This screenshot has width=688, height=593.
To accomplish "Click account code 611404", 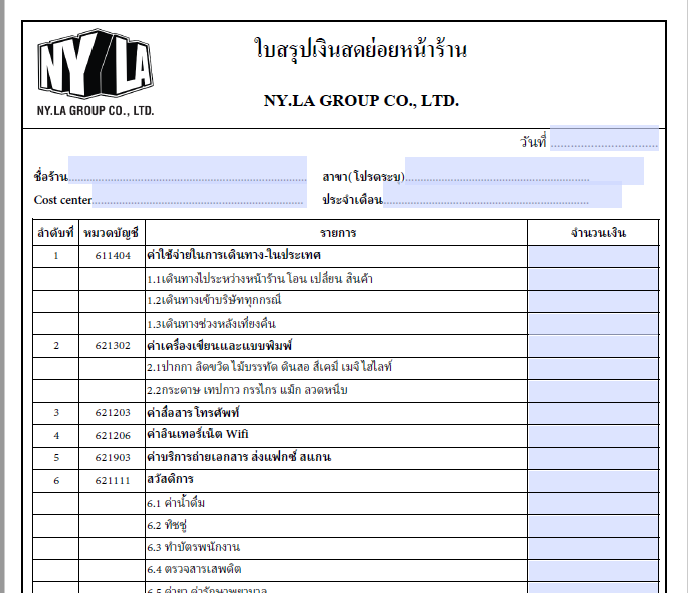I will click(113, 256).
